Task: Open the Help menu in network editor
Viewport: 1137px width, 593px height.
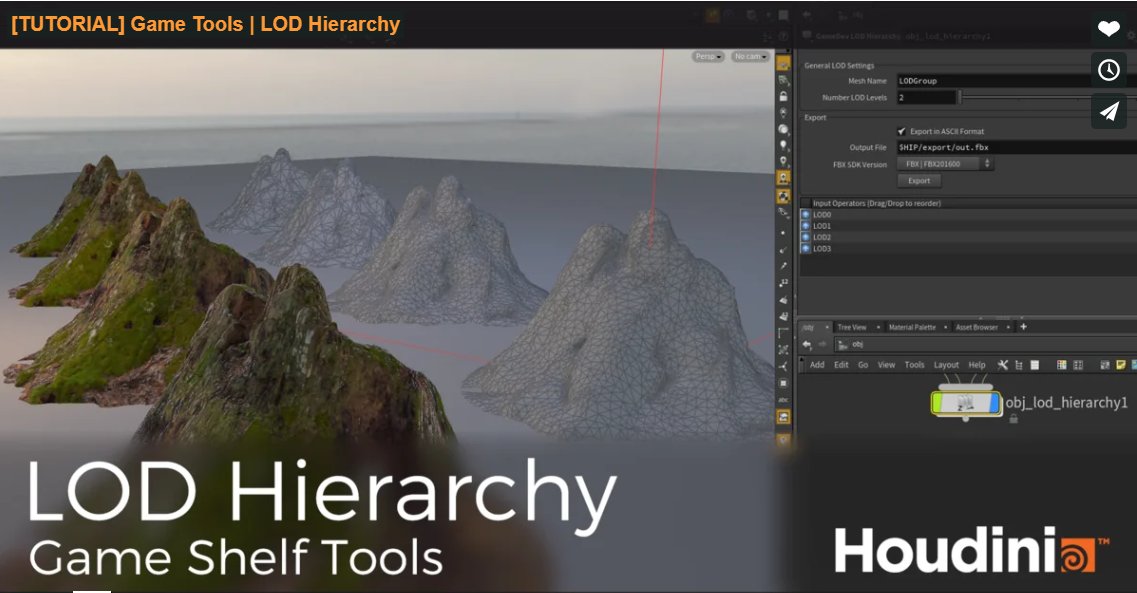Action: coord(977,365)
